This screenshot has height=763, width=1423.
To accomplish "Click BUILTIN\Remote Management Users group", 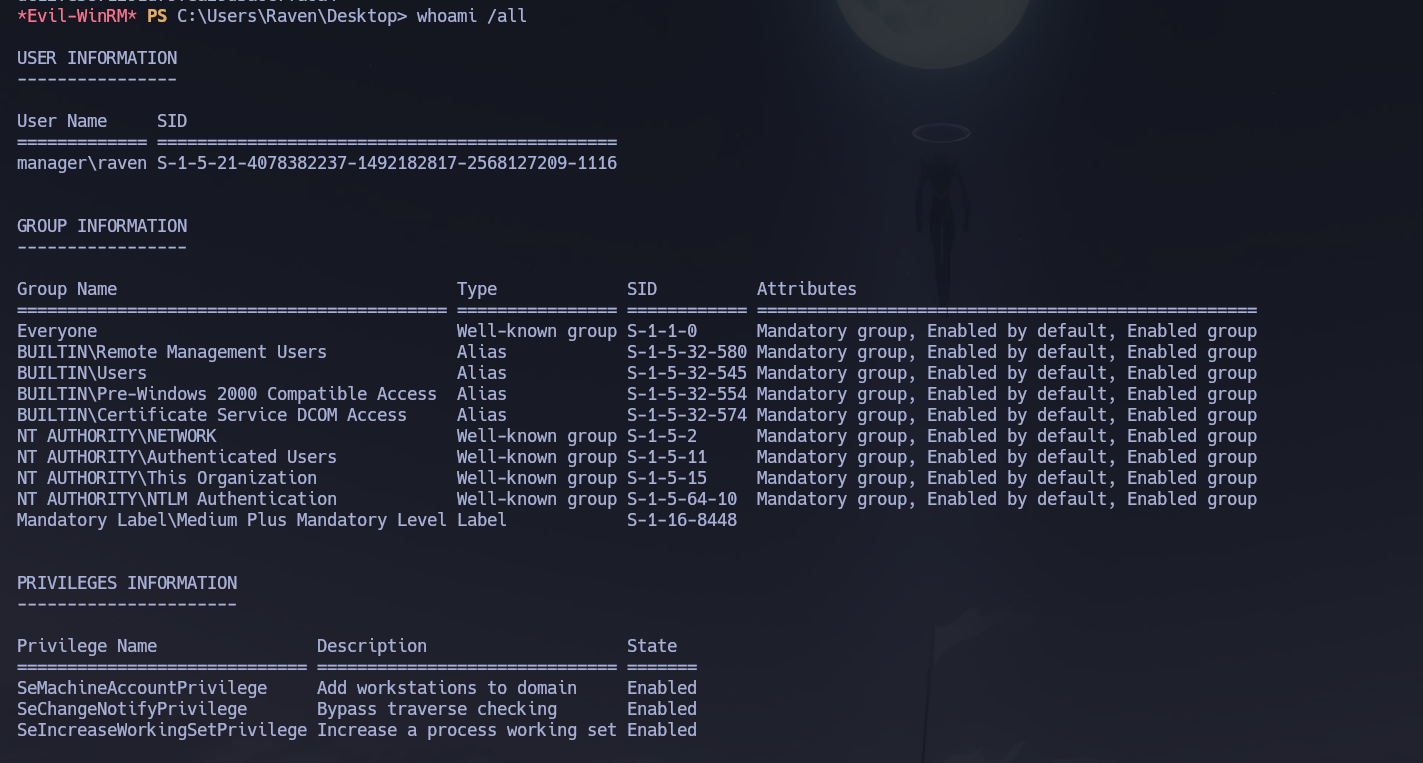I will (x=170, y=352).
